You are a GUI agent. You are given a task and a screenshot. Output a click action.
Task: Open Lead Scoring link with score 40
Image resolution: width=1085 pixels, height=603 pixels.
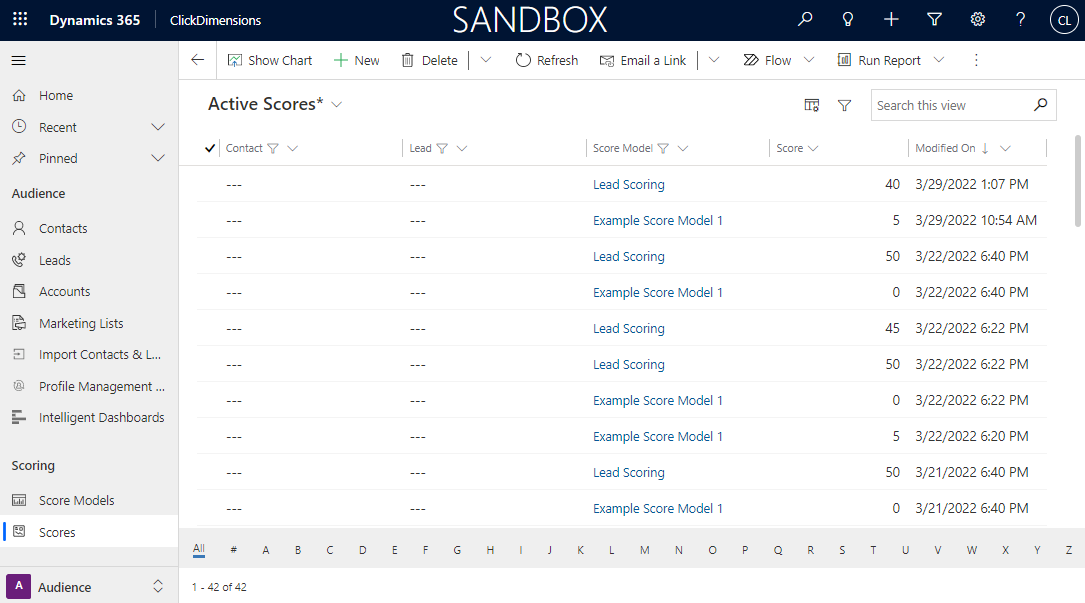[628, 185]
